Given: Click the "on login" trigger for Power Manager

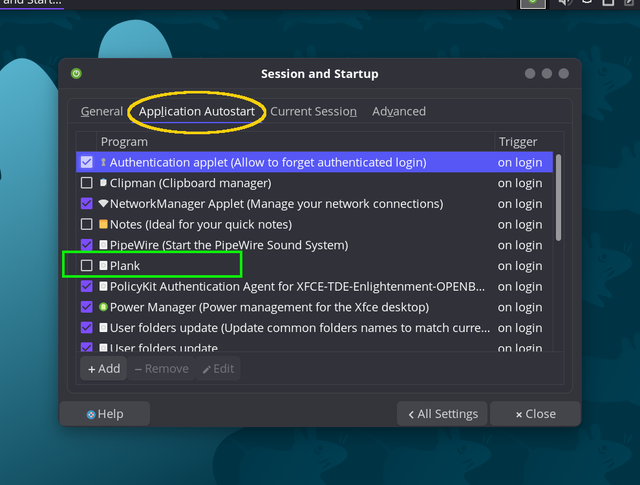Looking at the screenshot, I should 520,307.
